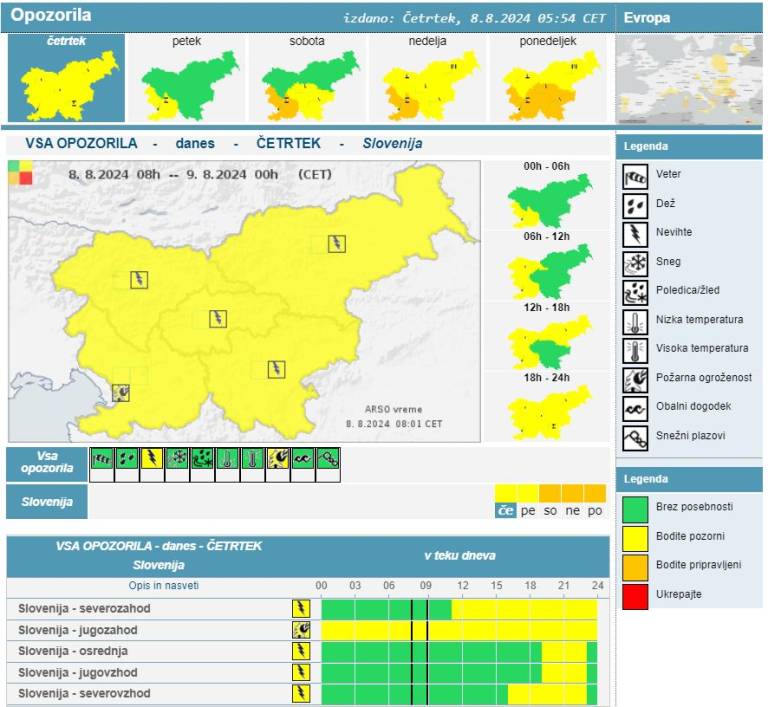768x707 pixels.
Task: Switch to the petek forecast tab
Action: tap(187, 77)
